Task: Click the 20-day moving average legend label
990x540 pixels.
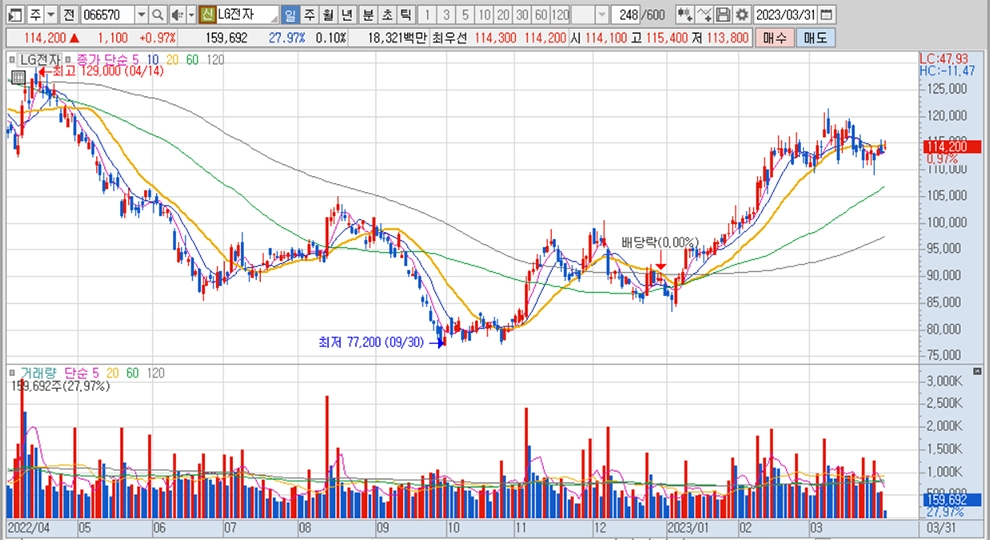Action: tap(172, 60)
